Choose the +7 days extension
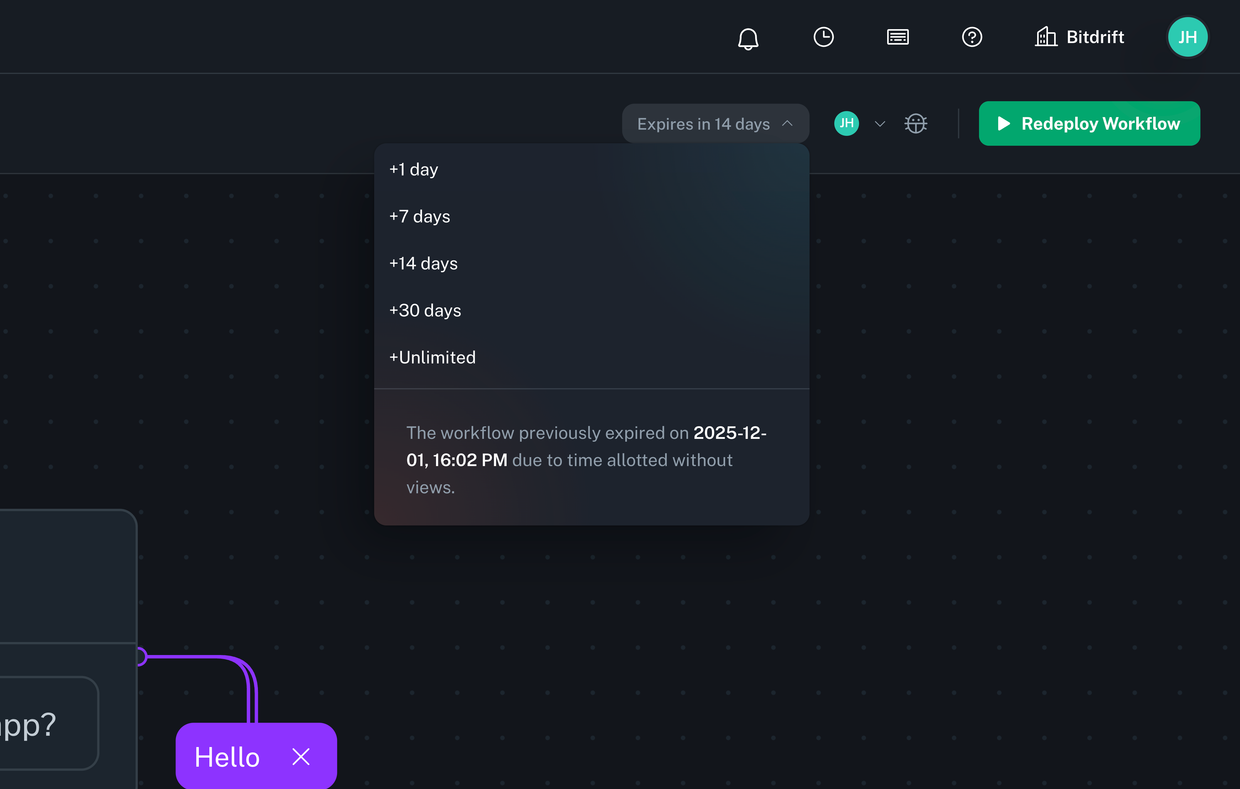The image size is (1240, 789). 419,216
